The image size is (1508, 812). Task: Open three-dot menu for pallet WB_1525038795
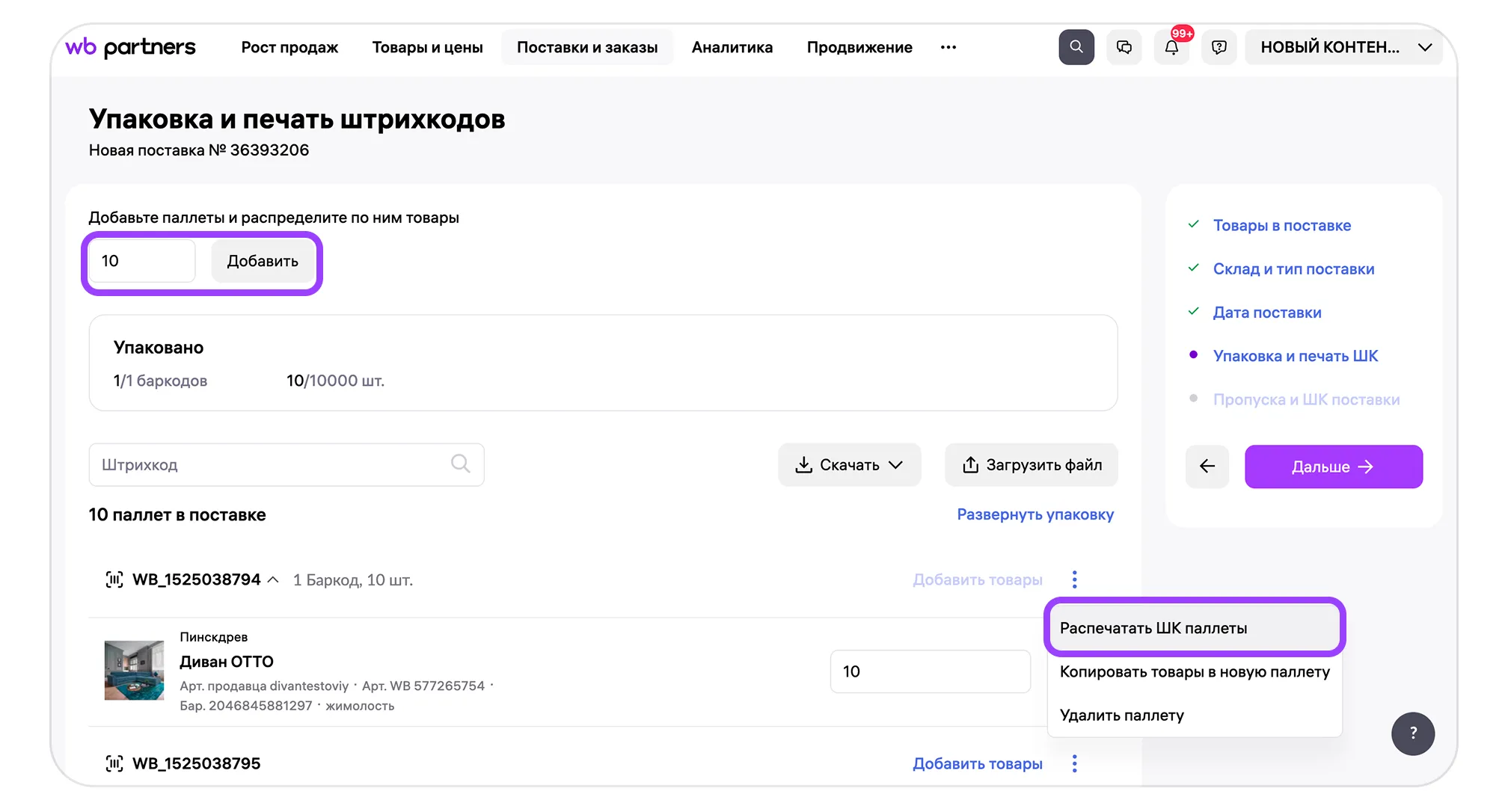pos(1074,763)
